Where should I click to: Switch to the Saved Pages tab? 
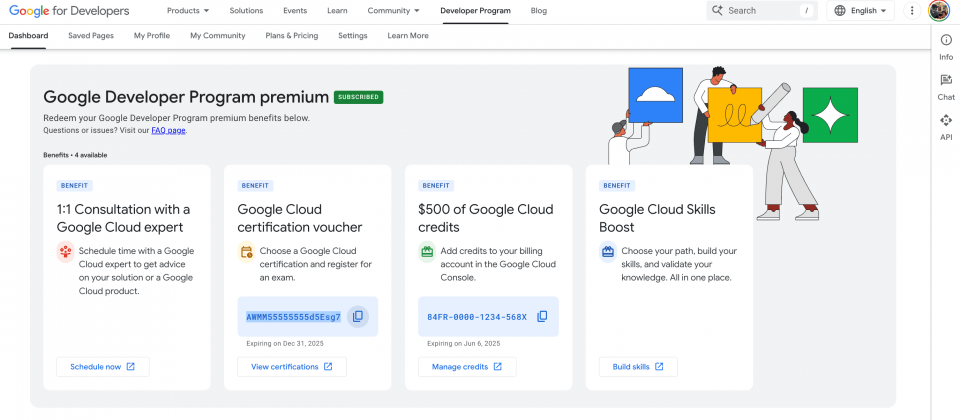[91, 36]
